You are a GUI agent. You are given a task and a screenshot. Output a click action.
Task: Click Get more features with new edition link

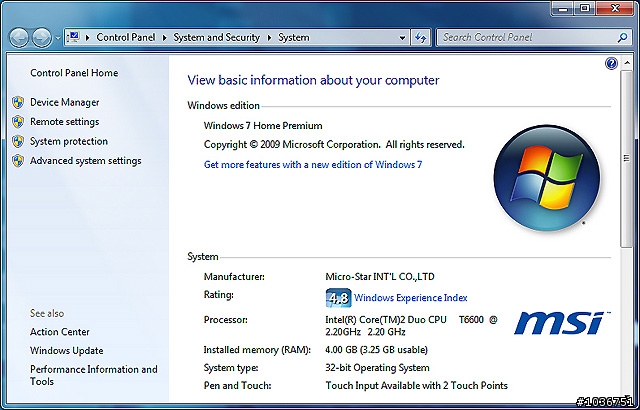pos(313,165)
